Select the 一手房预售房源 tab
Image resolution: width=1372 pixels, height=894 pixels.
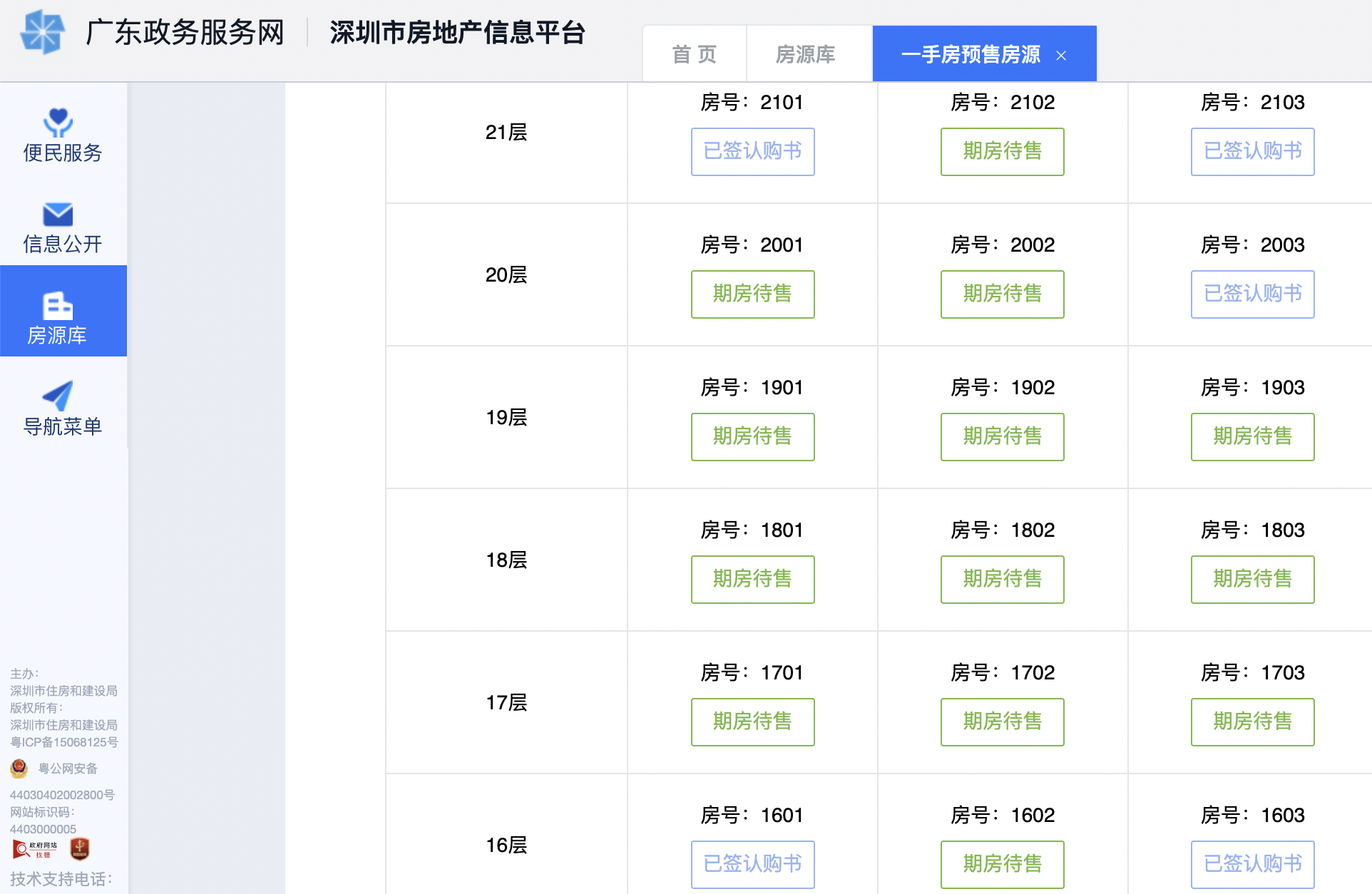970,54
